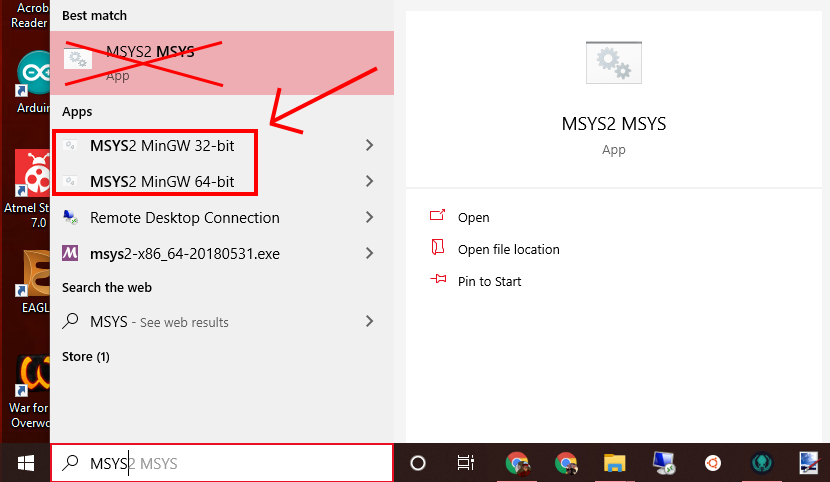Click the Open action's launch icon

pyautogui.click(x=438, y=215)
